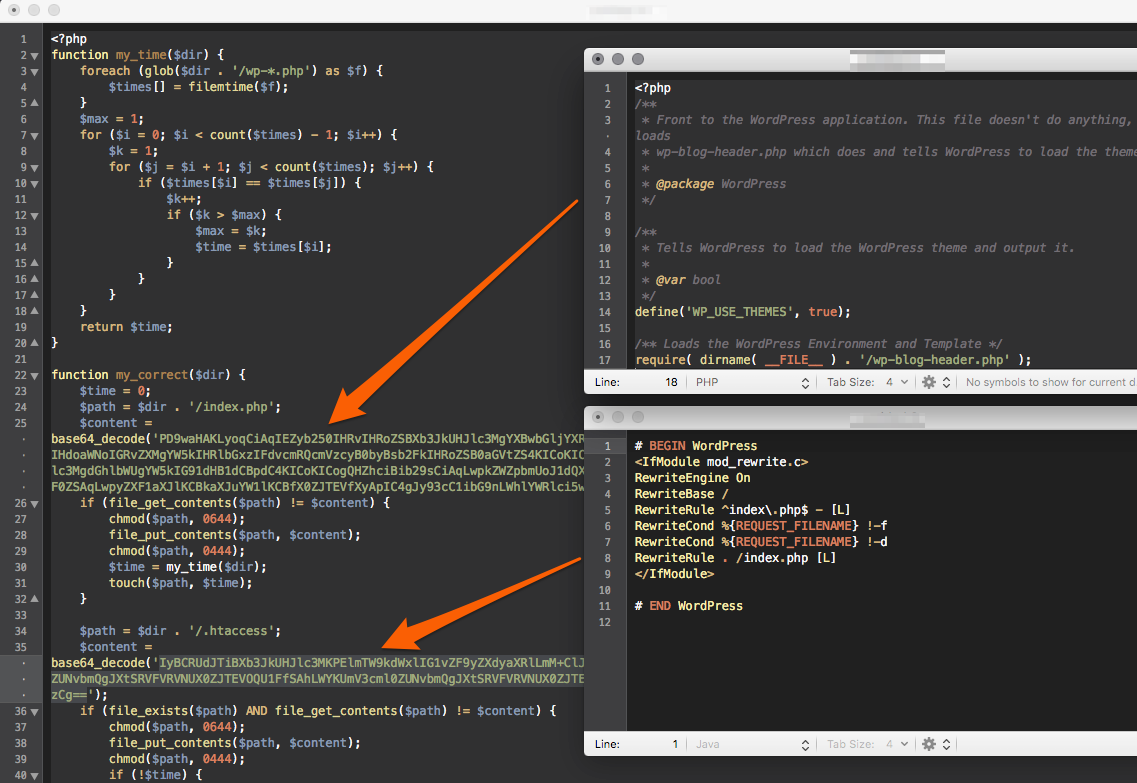Image resolution: width=1137 pixels, height=783 pixels.
Task: Click "$path = $dir . '/.htaccess';" line
Action: click(180, 631)
